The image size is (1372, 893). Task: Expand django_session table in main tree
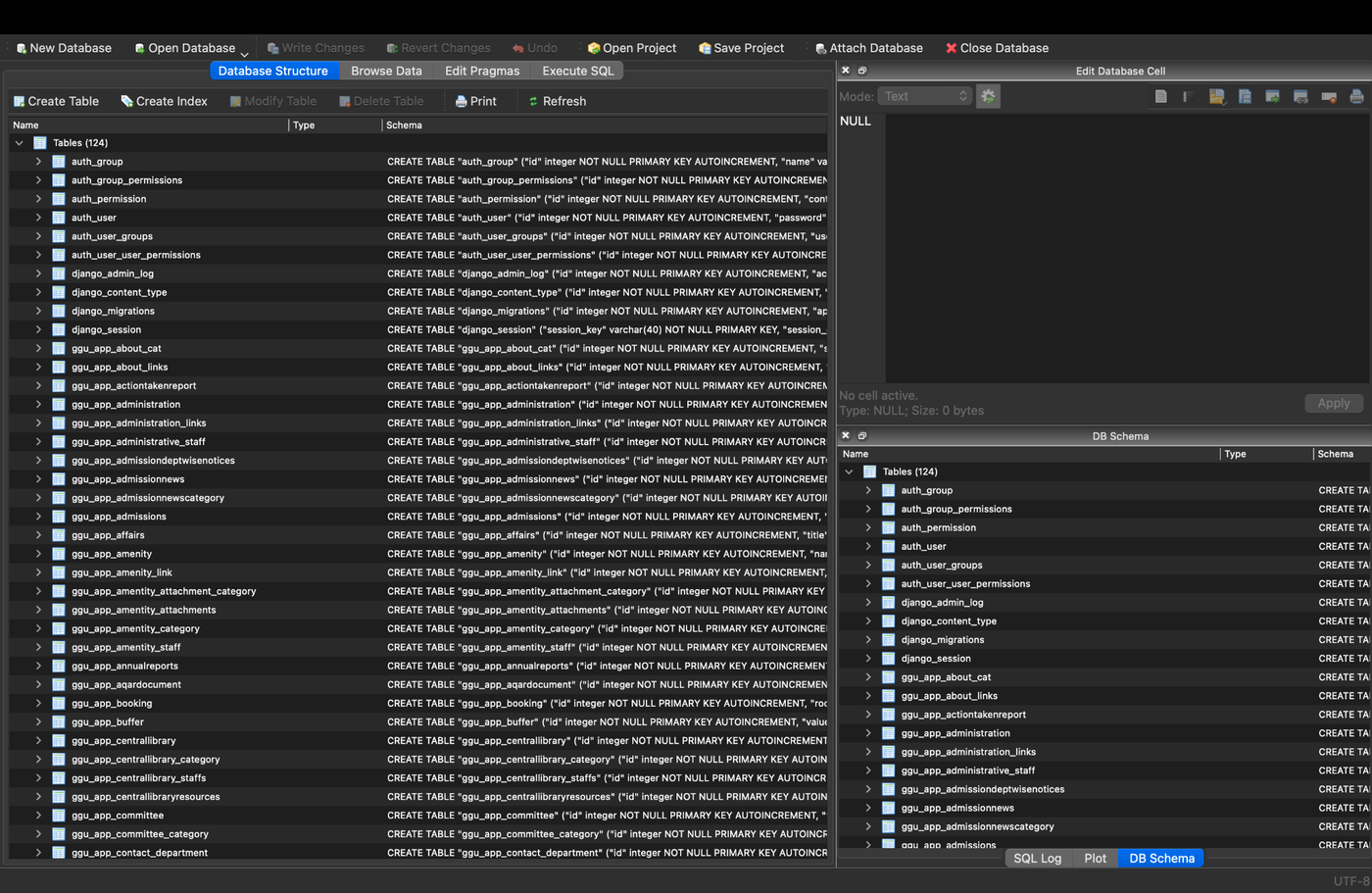(38, 329)
